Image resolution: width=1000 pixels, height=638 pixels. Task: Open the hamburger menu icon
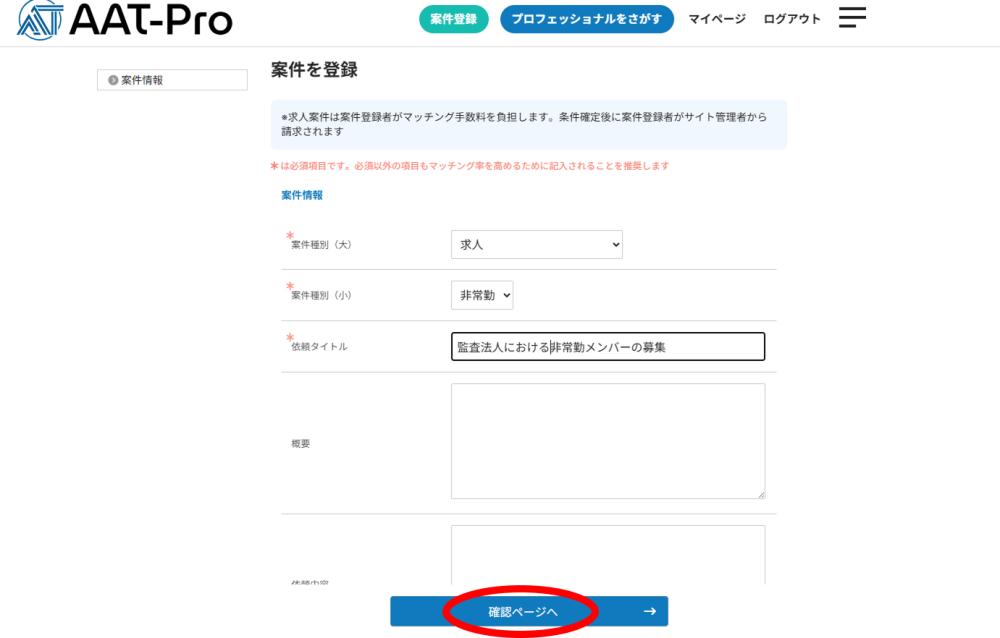(x=852, y=18)
